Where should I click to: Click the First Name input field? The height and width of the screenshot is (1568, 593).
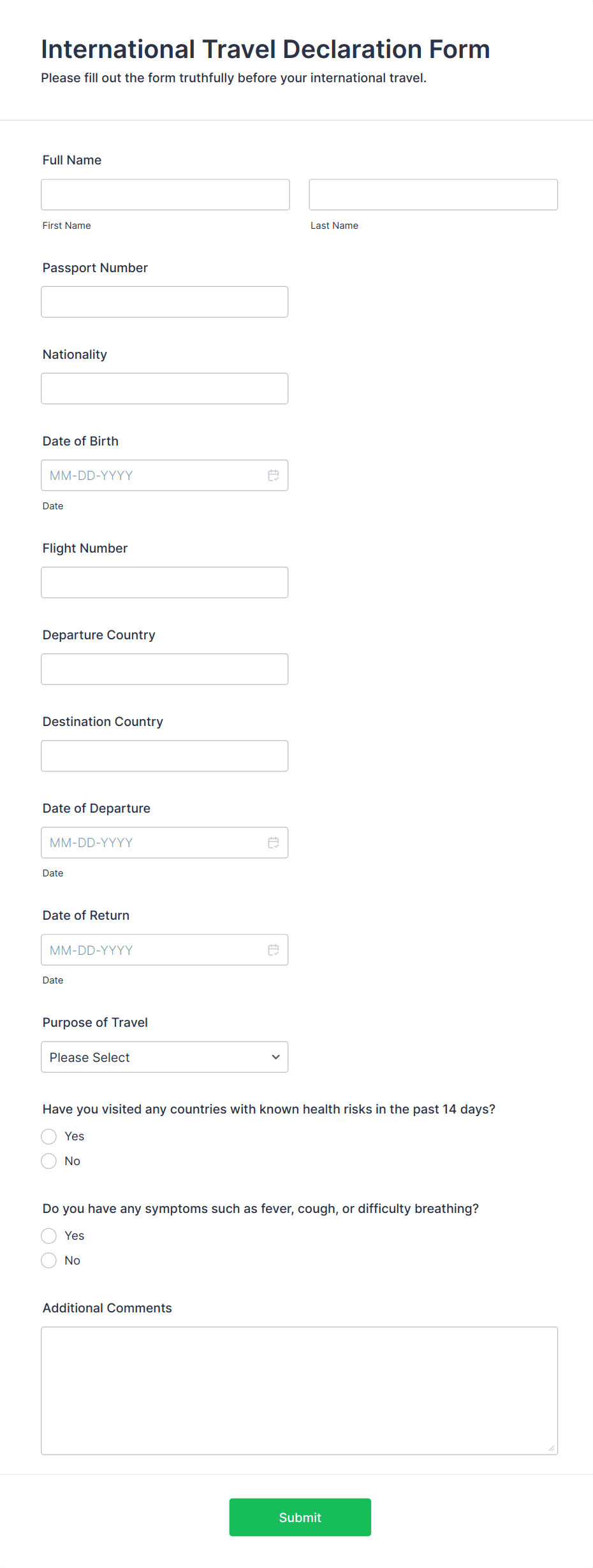pyautogui.click(x=165, y=194)
